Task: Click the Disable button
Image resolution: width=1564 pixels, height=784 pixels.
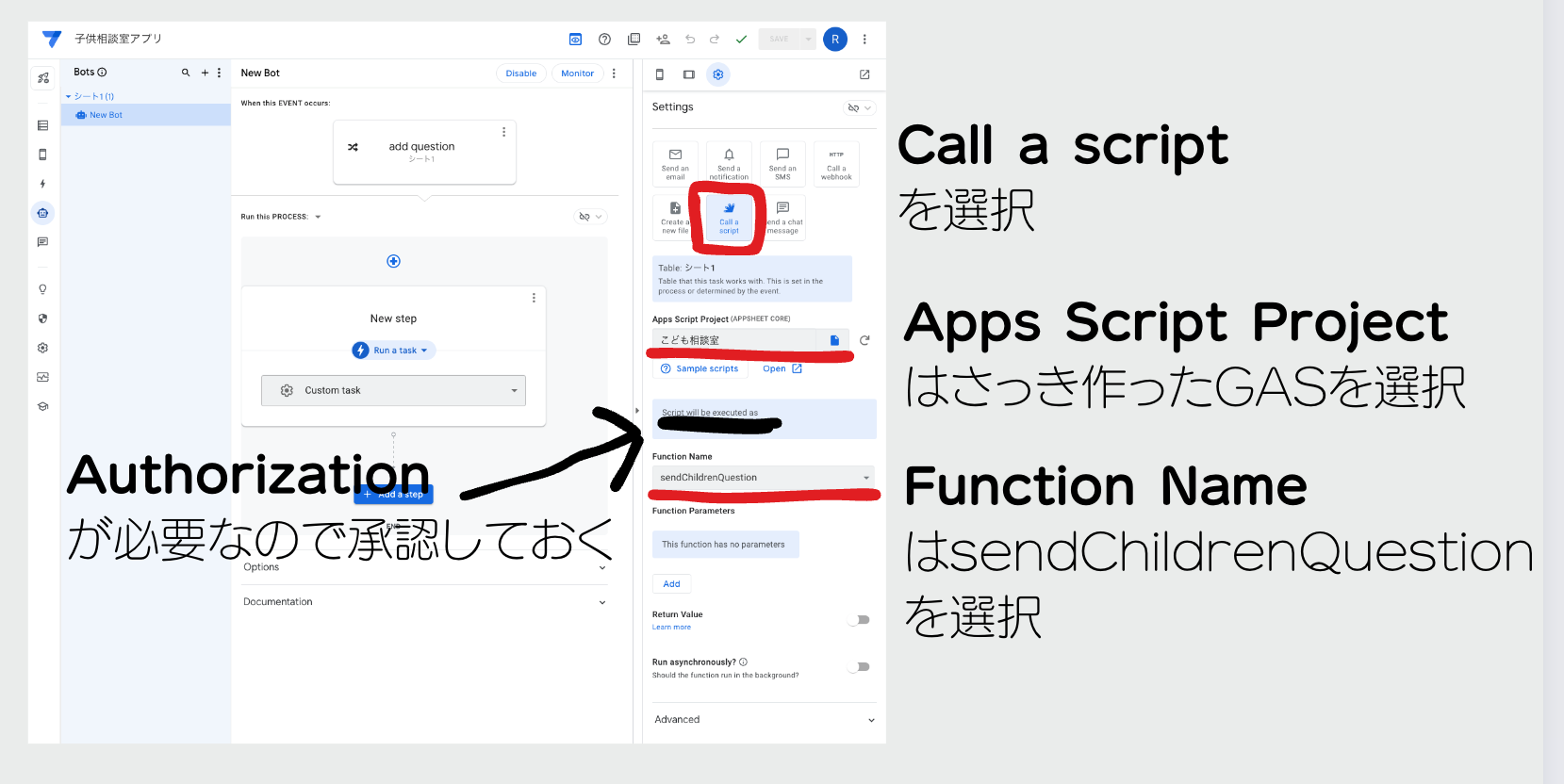Action: [x=521, y=73]
